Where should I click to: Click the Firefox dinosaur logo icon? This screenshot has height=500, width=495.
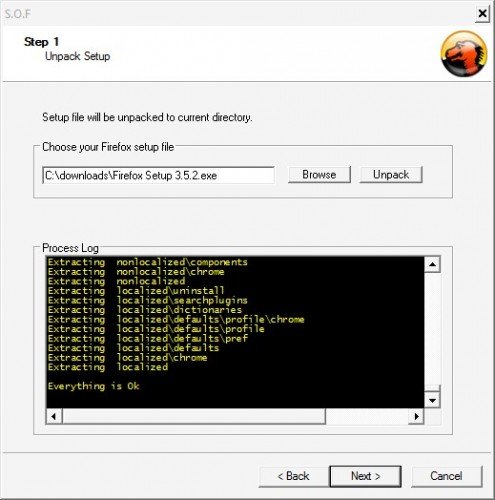pyautogui.click(x=464, y=53)
